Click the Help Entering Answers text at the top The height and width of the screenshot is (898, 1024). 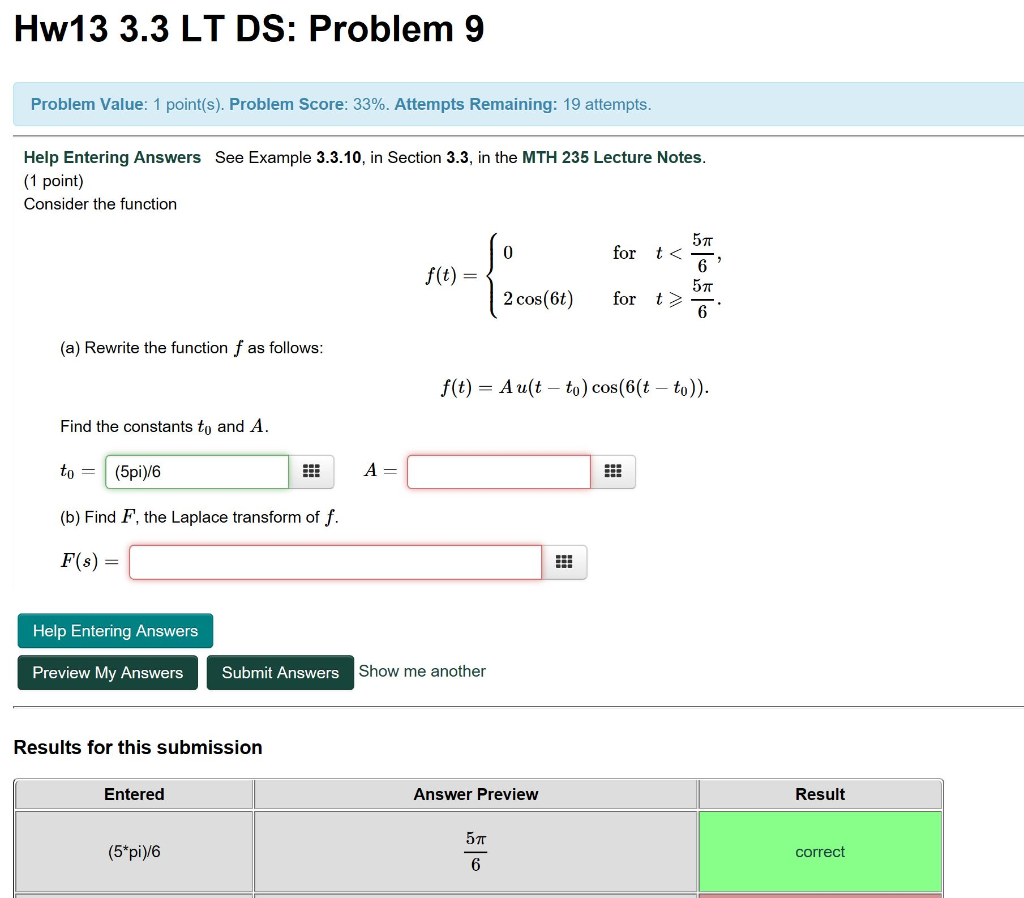pyautogui.click(x=112, y=157)
